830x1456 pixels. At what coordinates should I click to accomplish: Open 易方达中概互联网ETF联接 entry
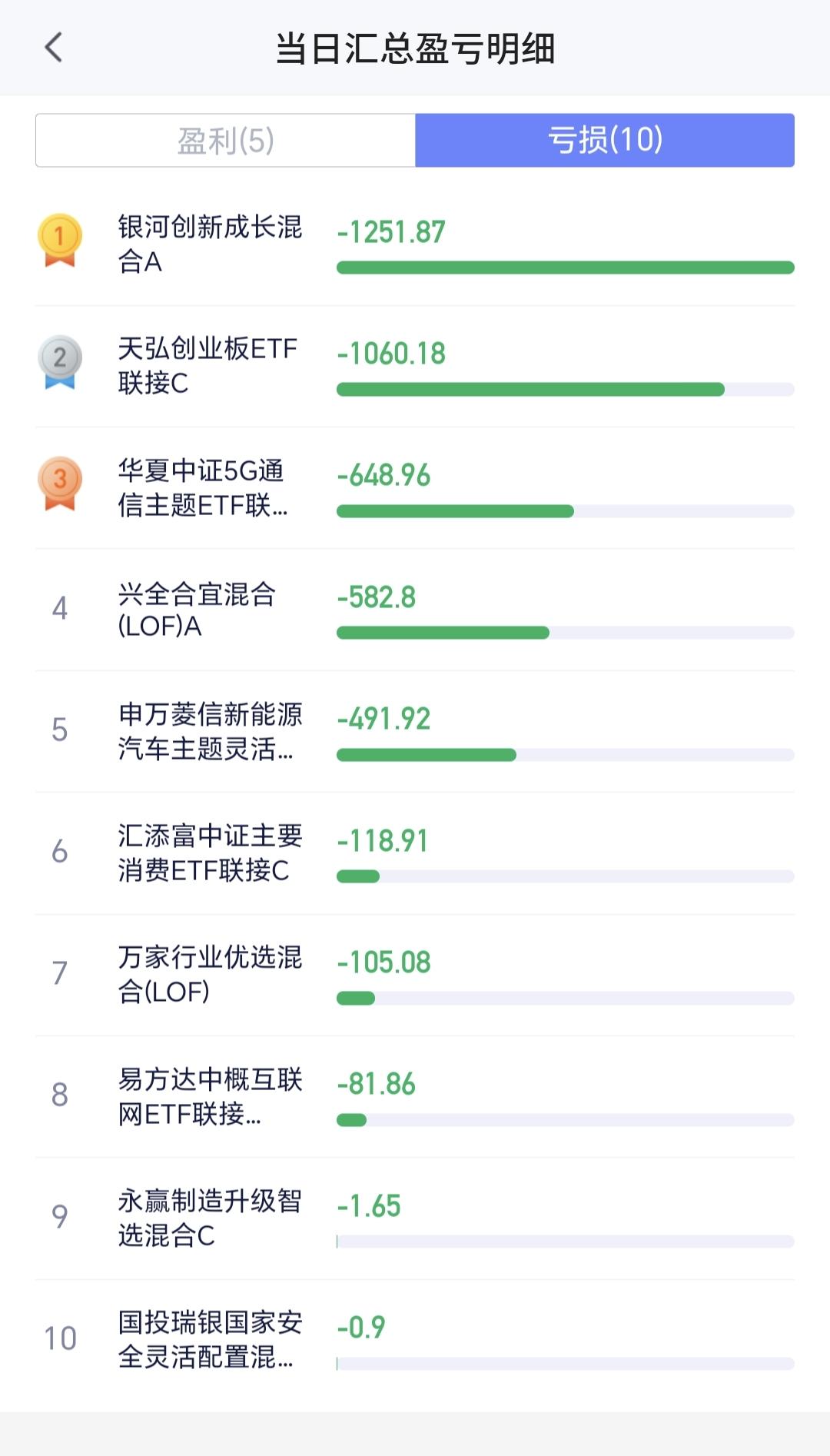[415, 1096]
